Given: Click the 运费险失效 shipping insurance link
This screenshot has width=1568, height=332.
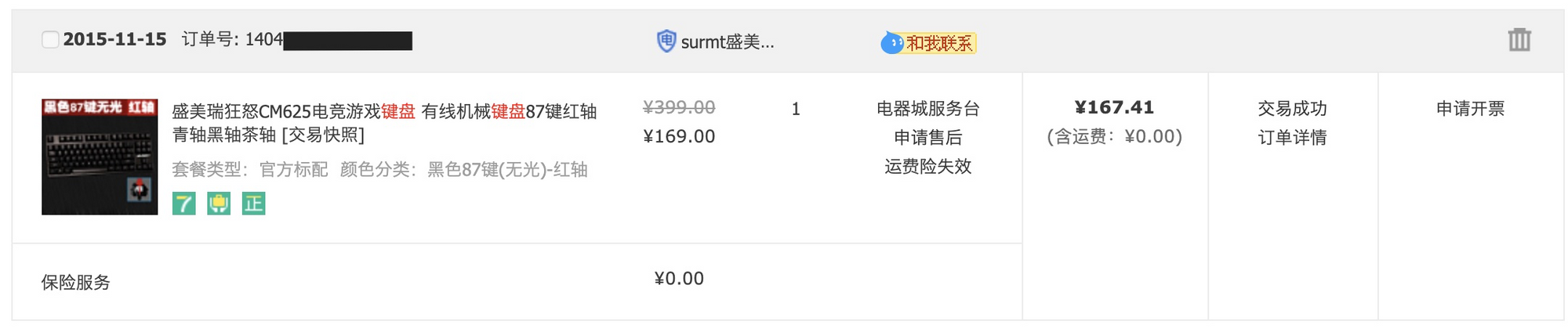Looking at the screenshot, I should tap(927, 166).
